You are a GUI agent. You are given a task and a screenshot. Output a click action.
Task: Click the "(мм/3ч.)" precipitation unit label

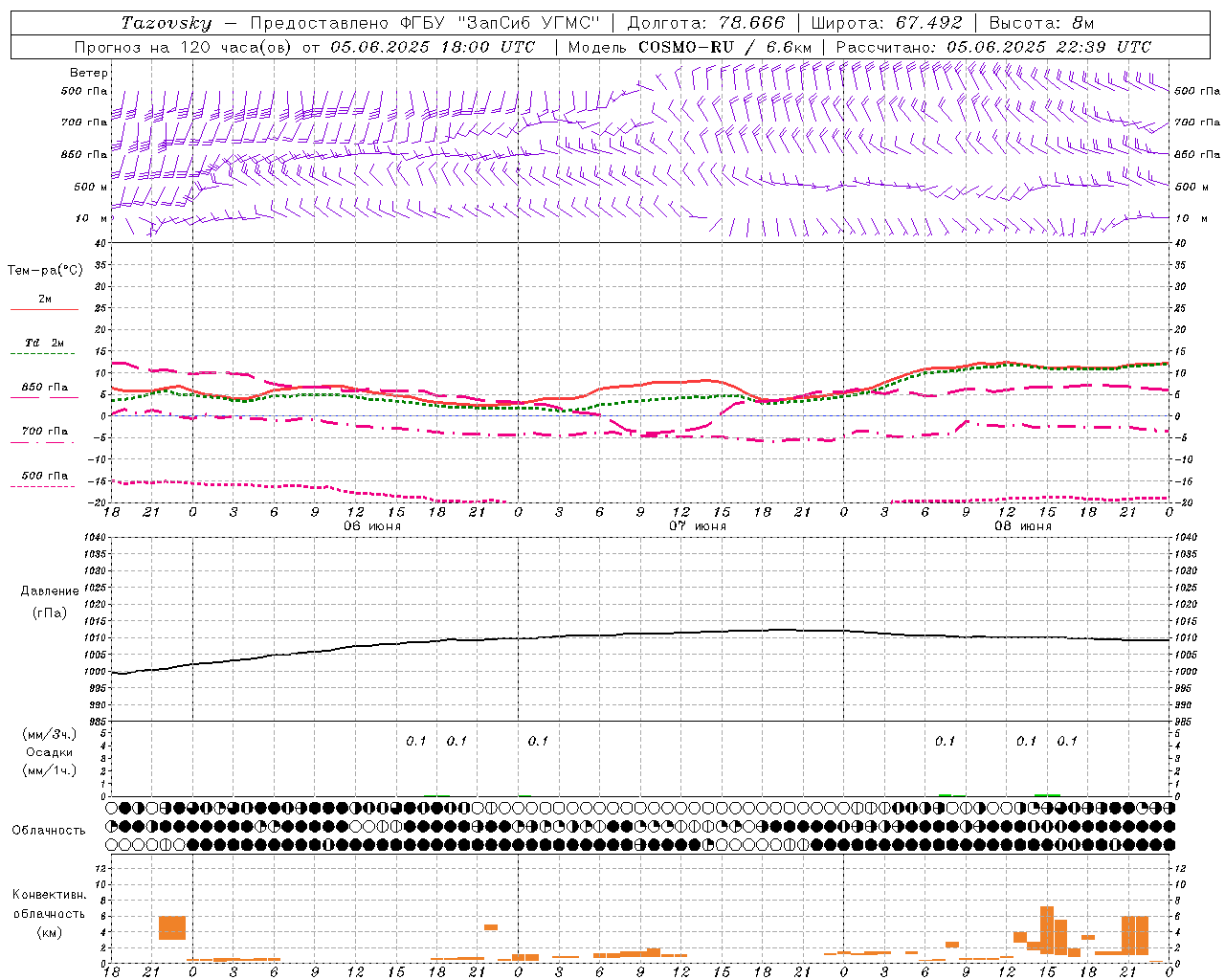point(49,734)
